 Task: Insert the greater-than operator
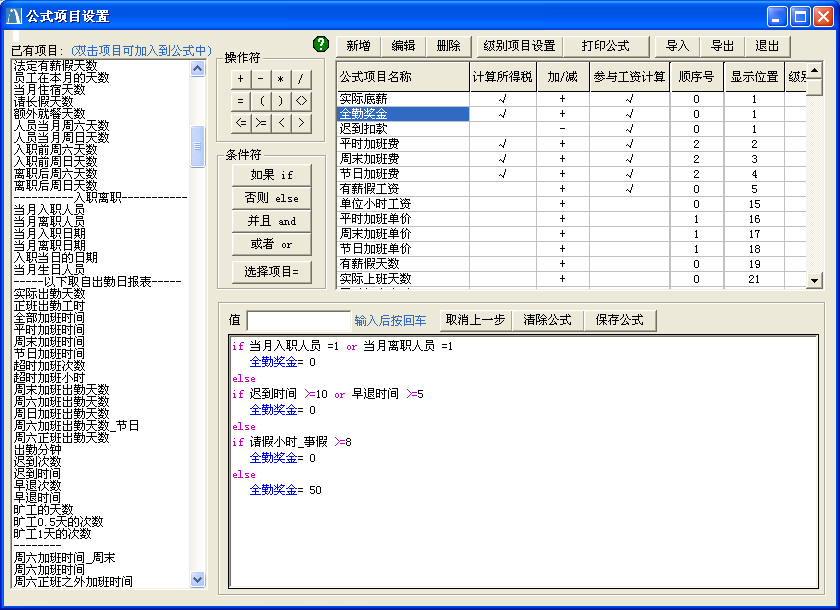pos(301,123)
